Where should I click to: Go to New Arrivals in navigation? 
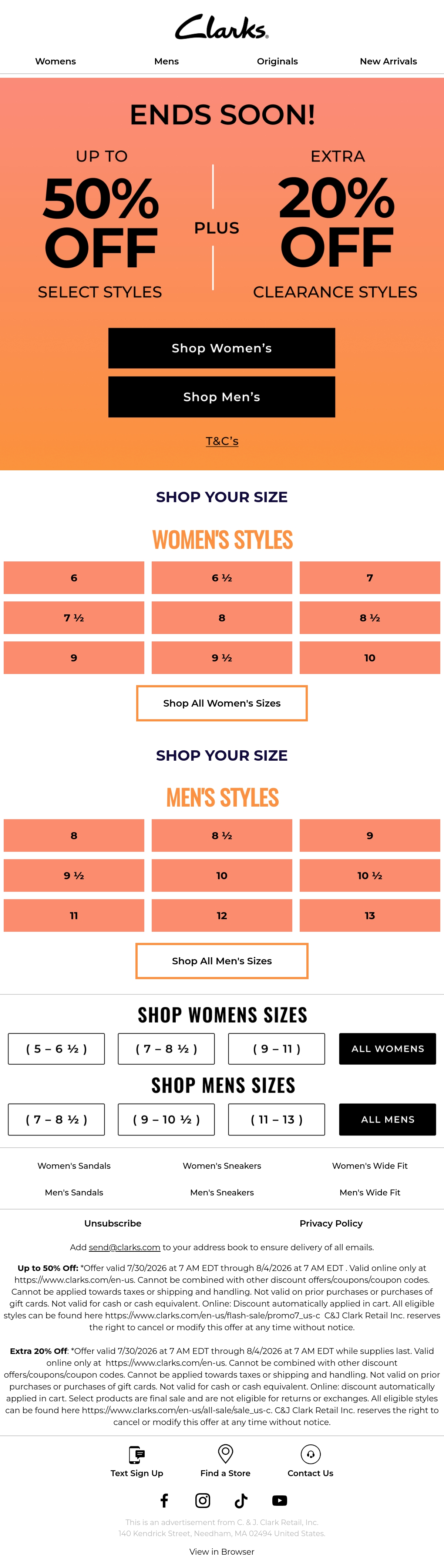click(388, 61)
